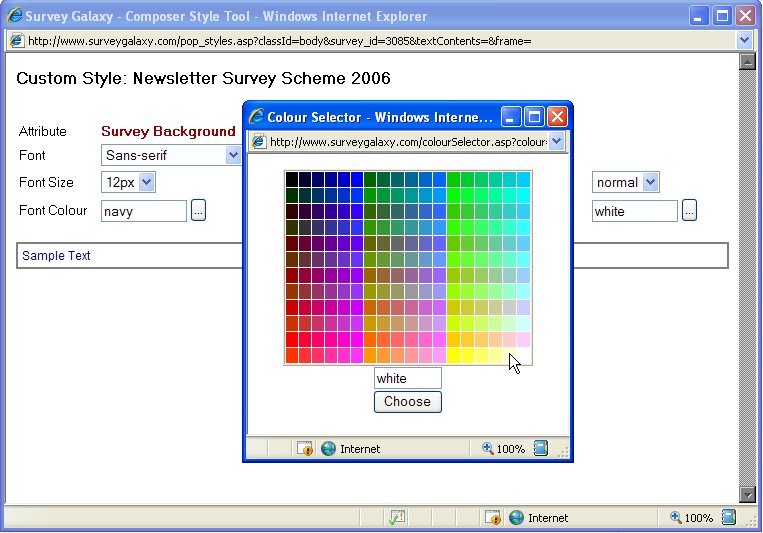
Task: Pick the red-orange swatch in grid's bottom-left corner
Action: 292,356
